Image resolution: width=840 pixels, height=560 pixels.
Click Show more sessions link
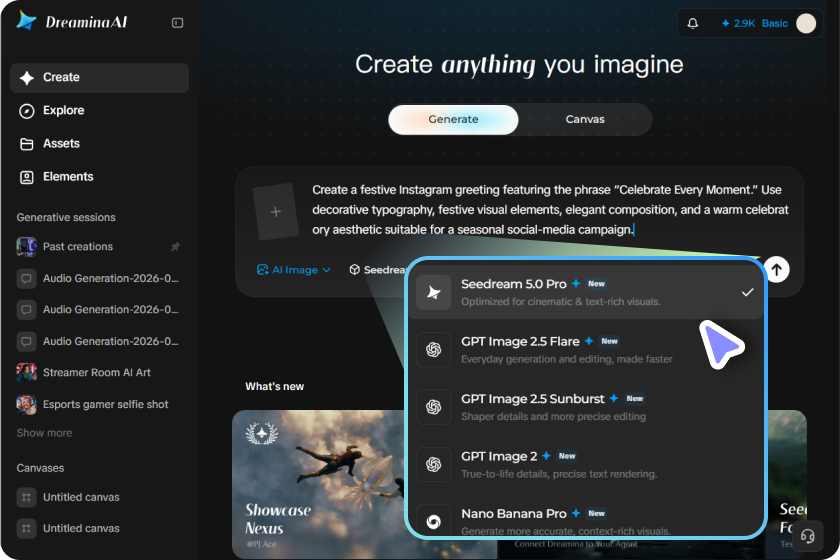[x=44, y=433]
